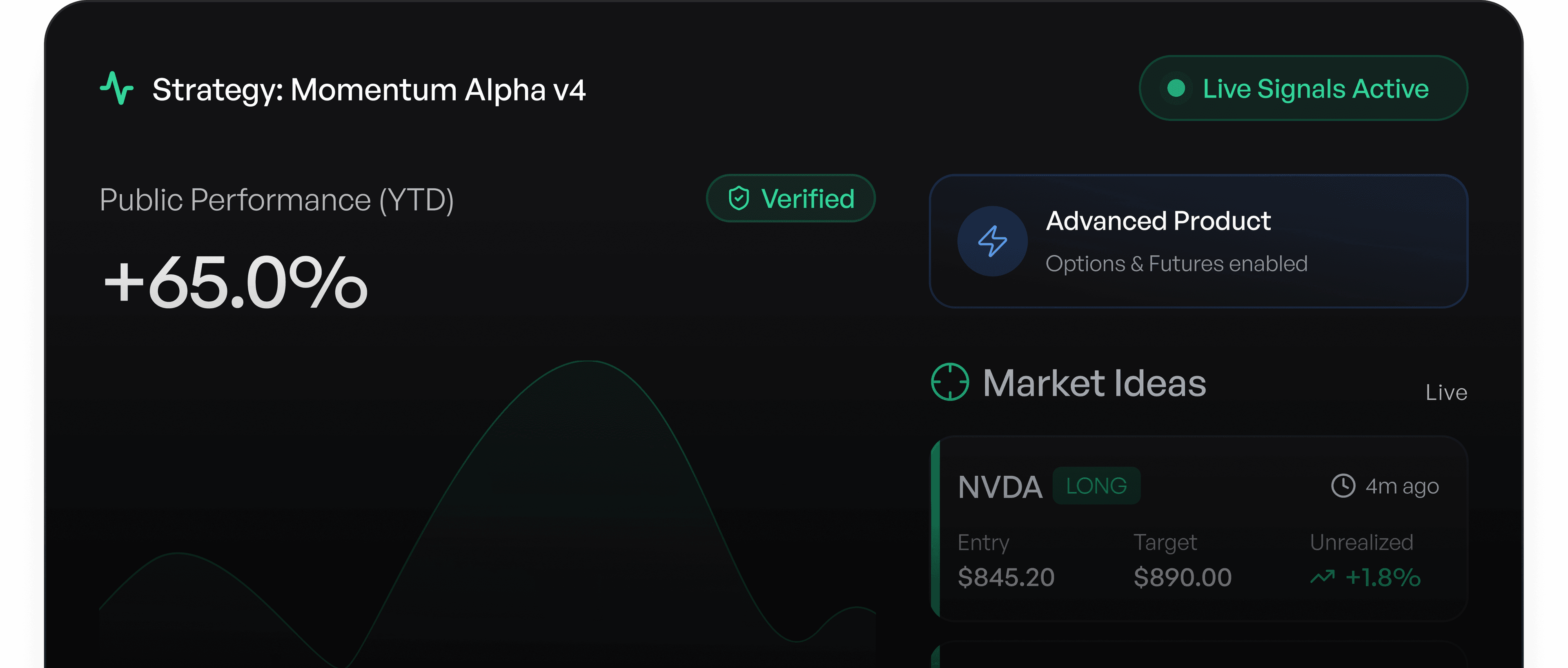The image size is (1568, 668).
Task: Click the $890.00 target price
Action: pos(1182,577)
